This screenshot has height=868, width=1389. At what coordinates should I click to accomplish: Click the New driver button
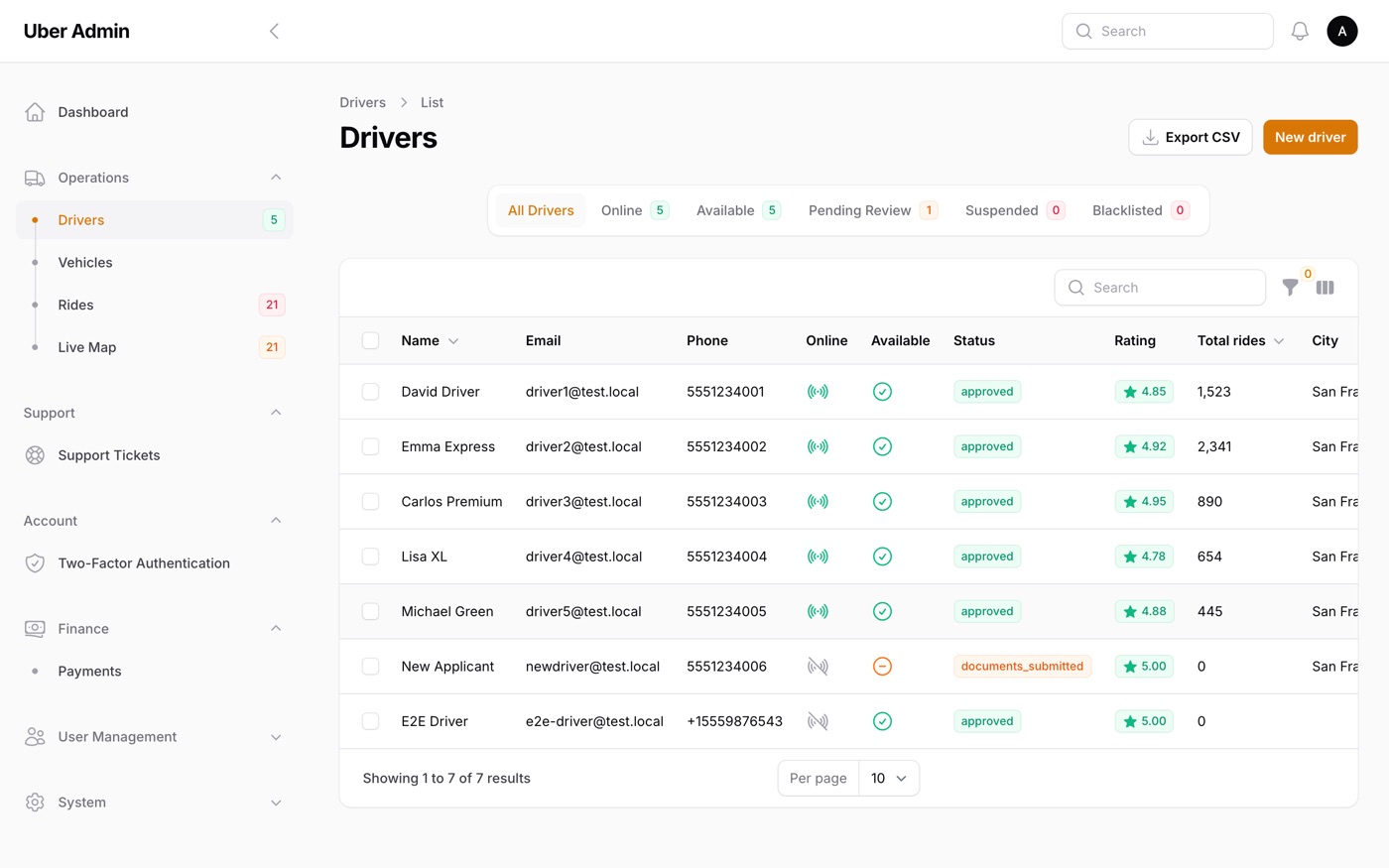pyautogui.click(x=1310, y=137)
